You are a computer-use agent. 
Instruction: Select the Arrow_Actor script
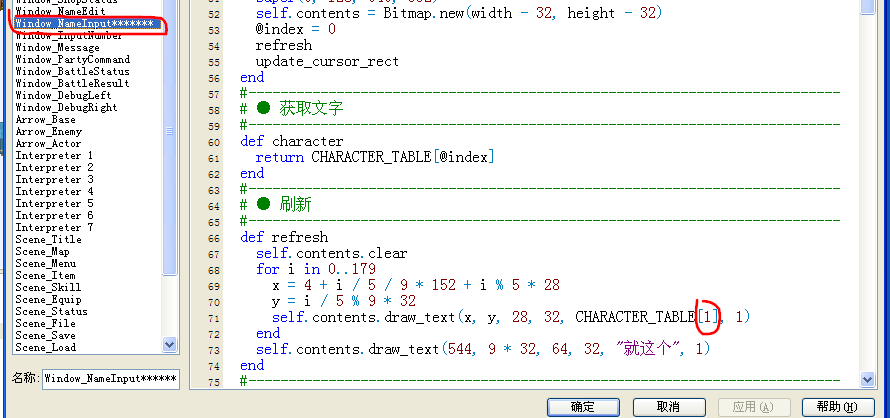point(49,144)
